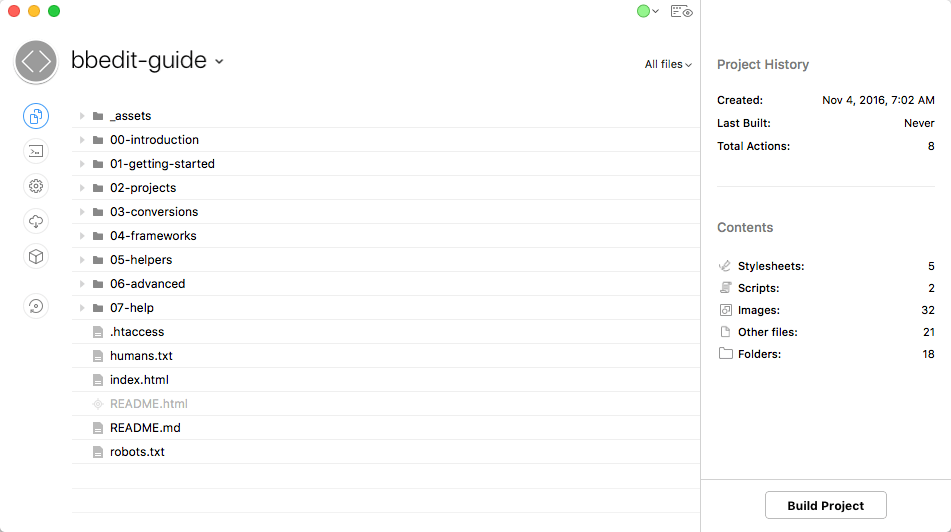Click the green server status indicator
Image resolution: width=951 pixels, height=532 pixels.
click(x=643, y=11)
